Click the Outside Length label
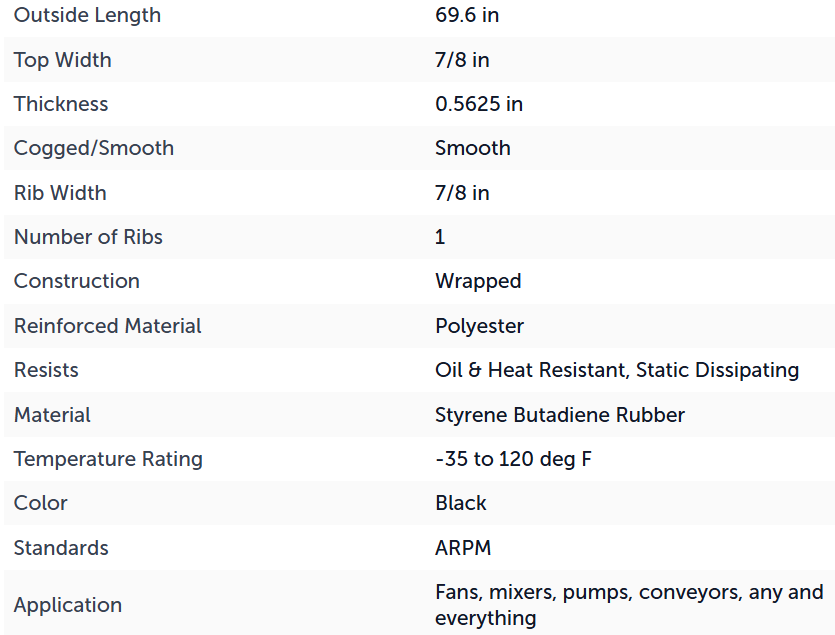Screen dimensions: 835x635 (87, 15)
